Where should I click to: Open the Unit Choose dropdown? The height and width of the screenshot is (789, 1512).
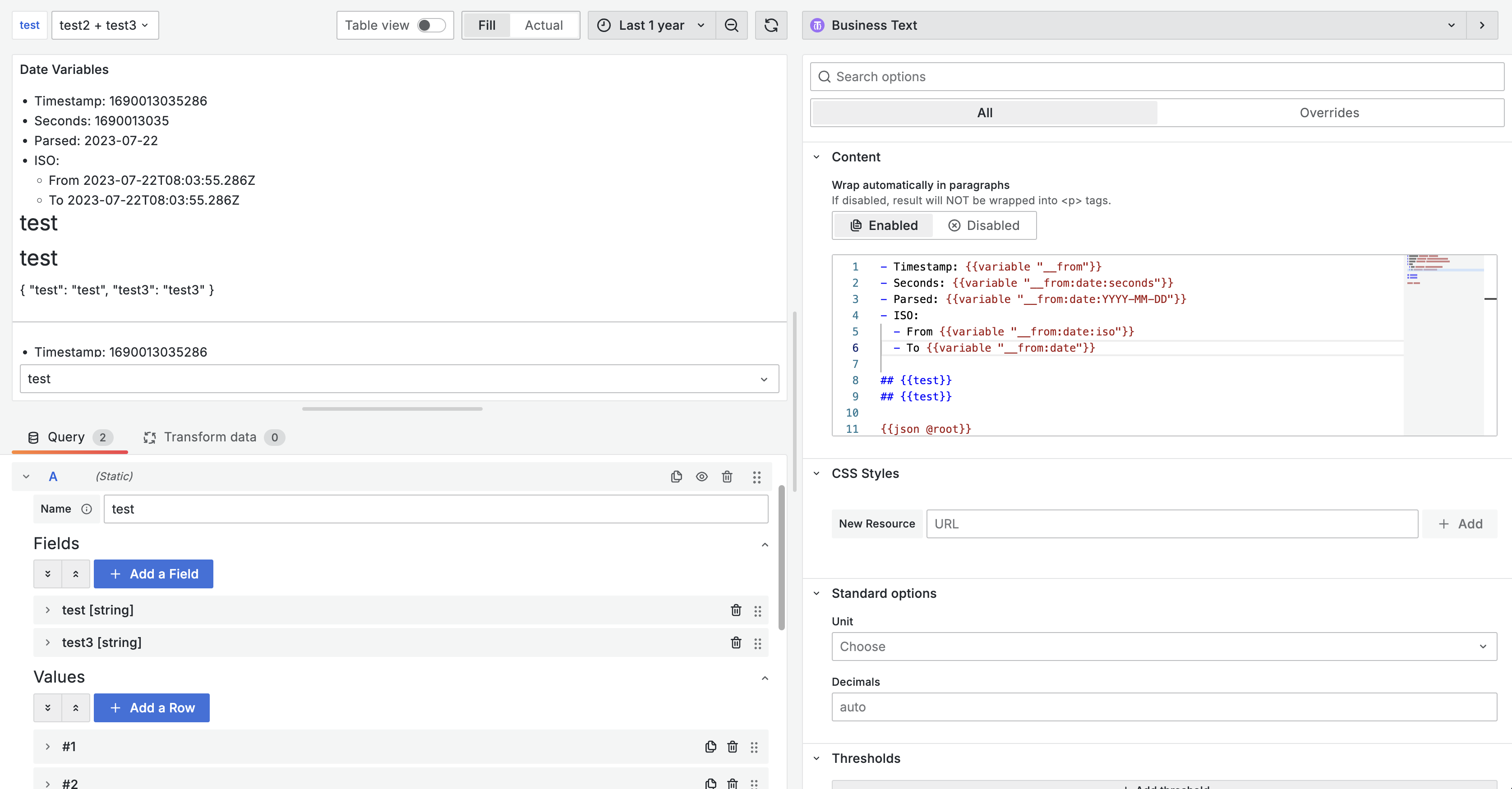pos(1163,647)
